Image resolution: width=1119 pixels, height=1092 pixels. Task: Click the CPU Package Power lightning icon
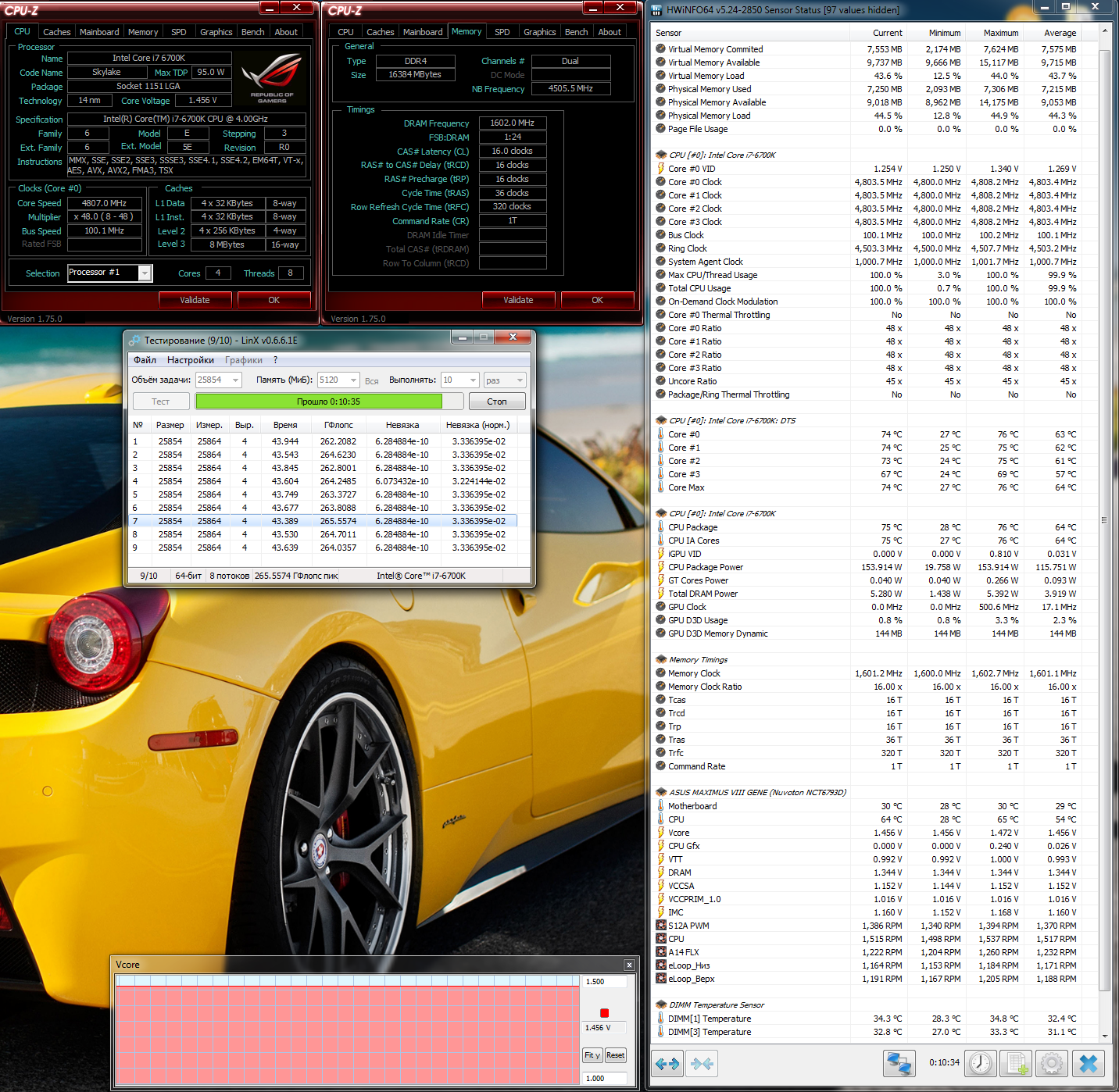point(661,566)
